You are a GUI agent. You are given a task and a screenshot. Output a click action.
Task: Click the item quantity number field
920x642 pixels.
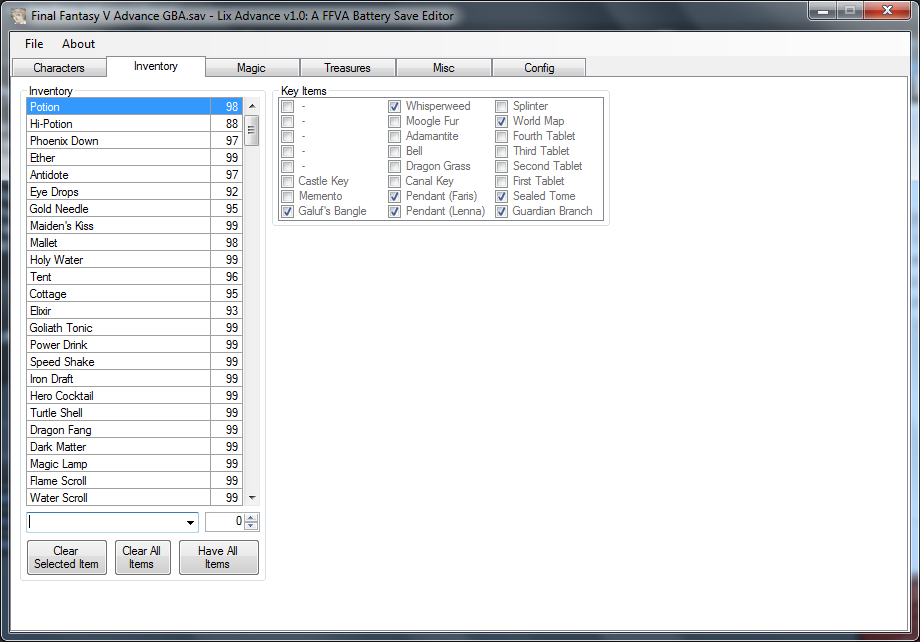point(225,522)
